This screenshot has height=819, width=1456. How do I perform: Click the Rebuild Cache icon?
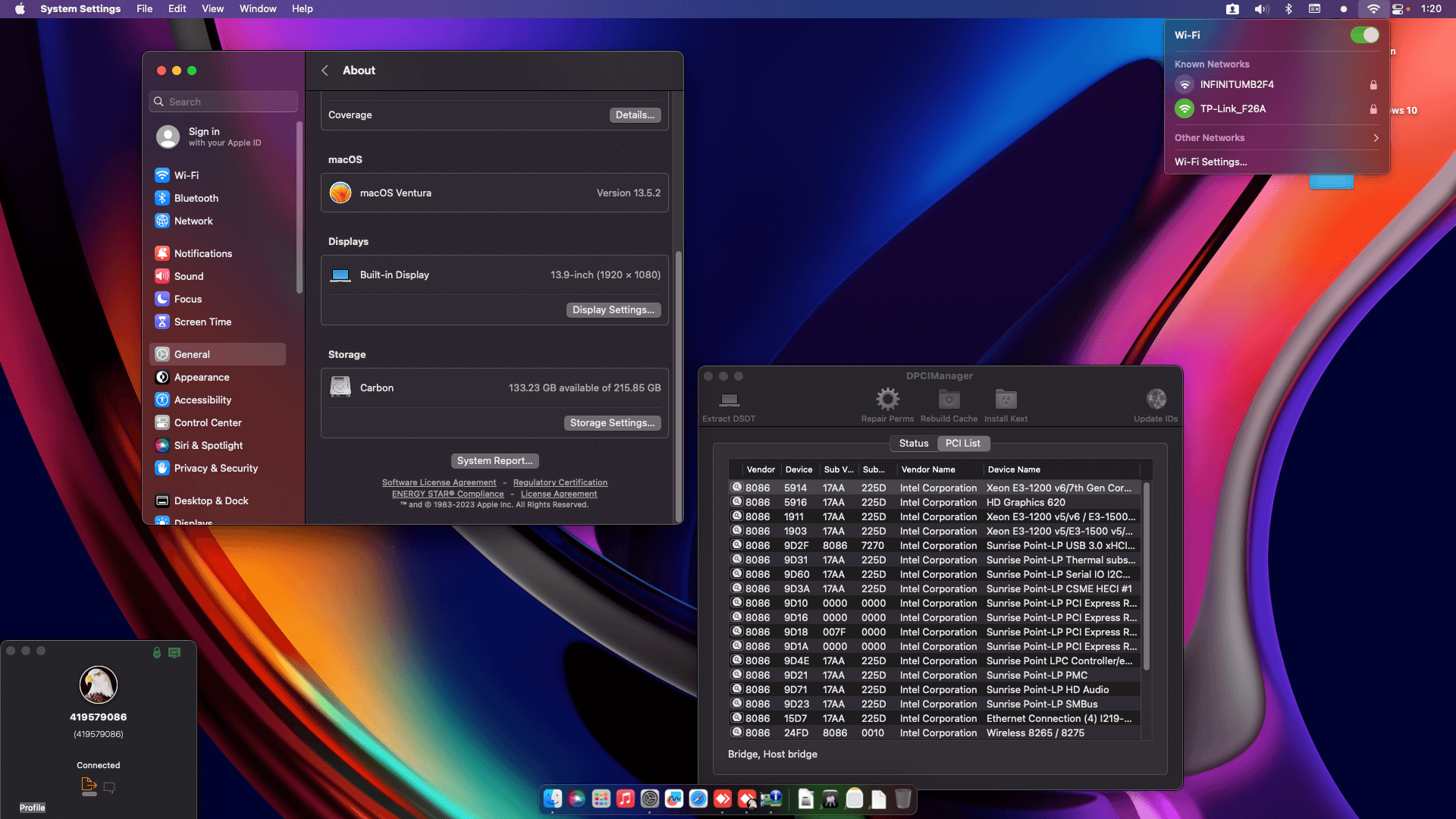pyautogui.click(x=949, y=399)
